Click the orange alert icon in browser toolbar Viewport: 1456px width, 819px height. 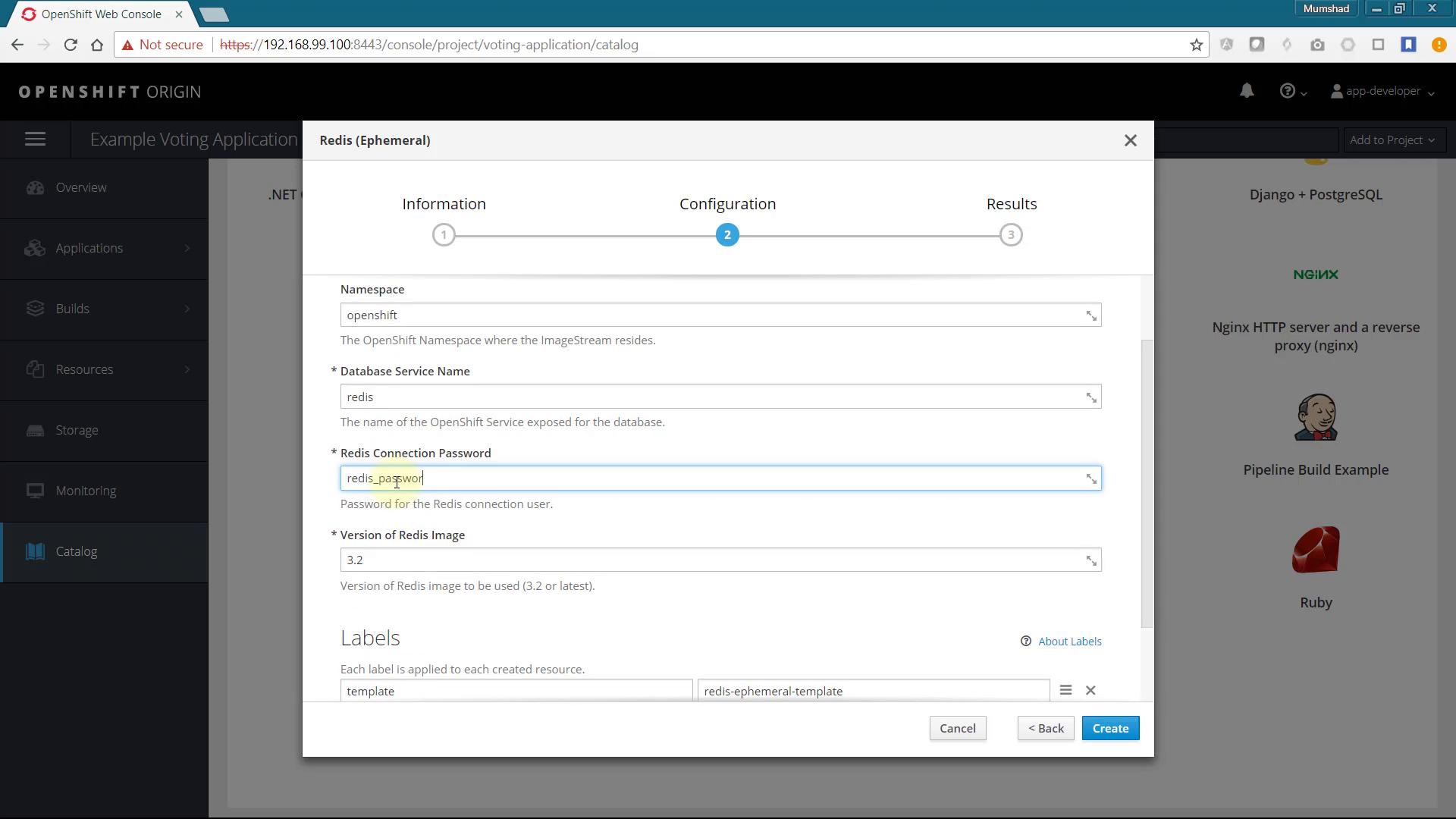[1439, 45]
